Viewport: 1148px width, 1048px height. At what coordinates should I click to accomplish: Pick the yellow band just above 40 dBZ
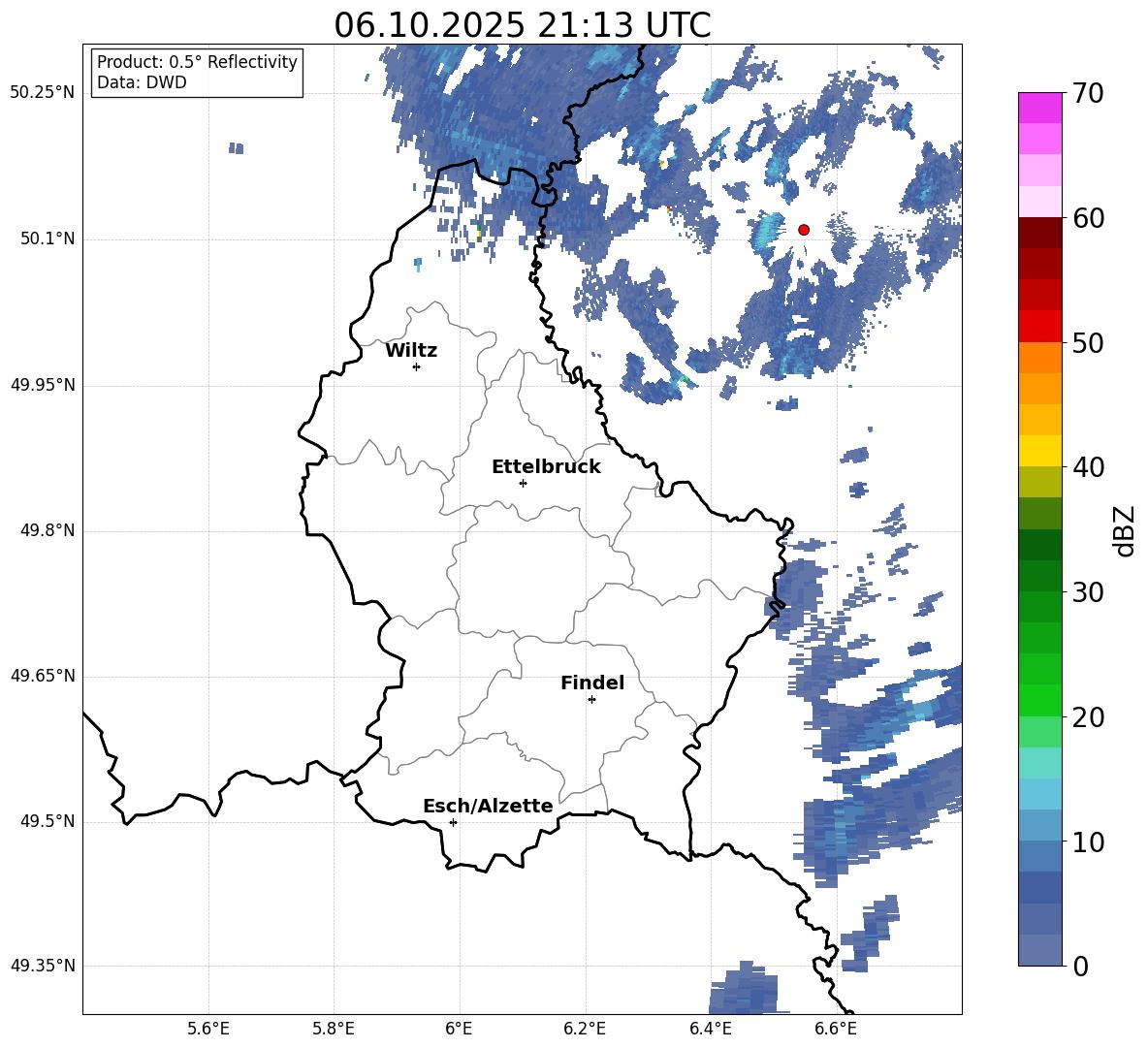1039,451
